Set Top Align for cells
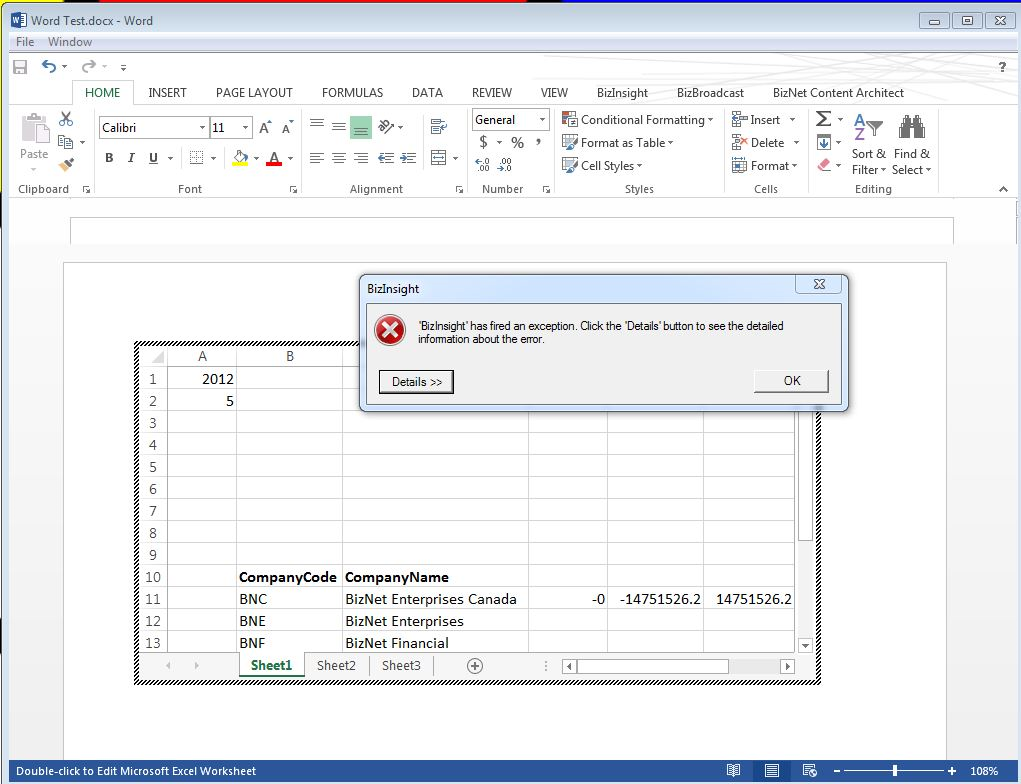 [x=317, y=124]
